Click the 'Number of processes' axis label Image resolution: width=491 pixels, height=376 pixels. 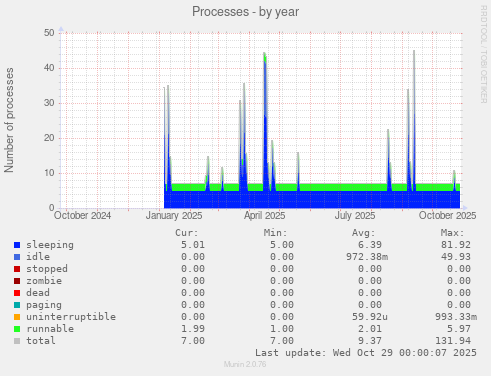9,120
